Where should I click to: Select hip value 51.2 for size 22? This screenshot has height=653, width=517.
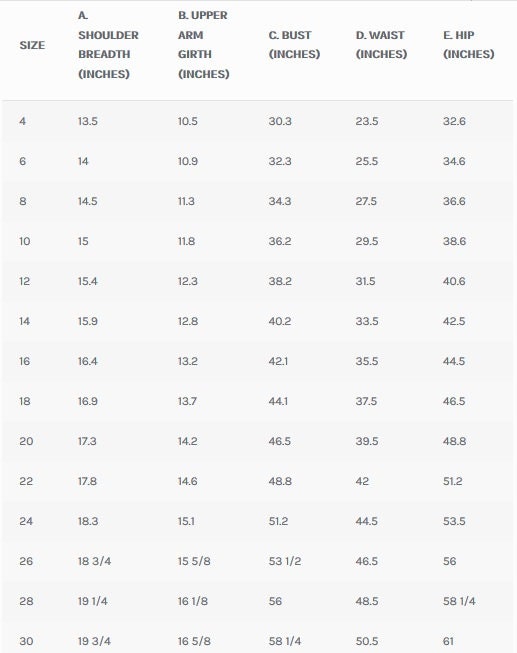[453, 481]
